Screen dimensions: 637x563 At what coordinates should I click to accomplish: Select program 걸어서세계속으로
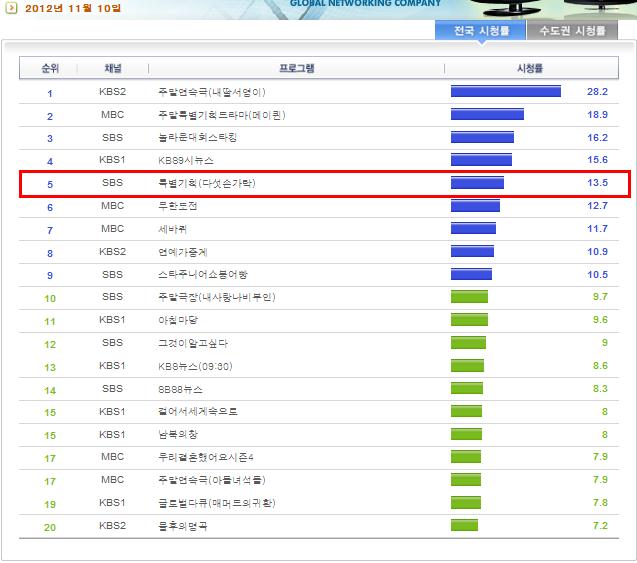[x=197, y=411]
